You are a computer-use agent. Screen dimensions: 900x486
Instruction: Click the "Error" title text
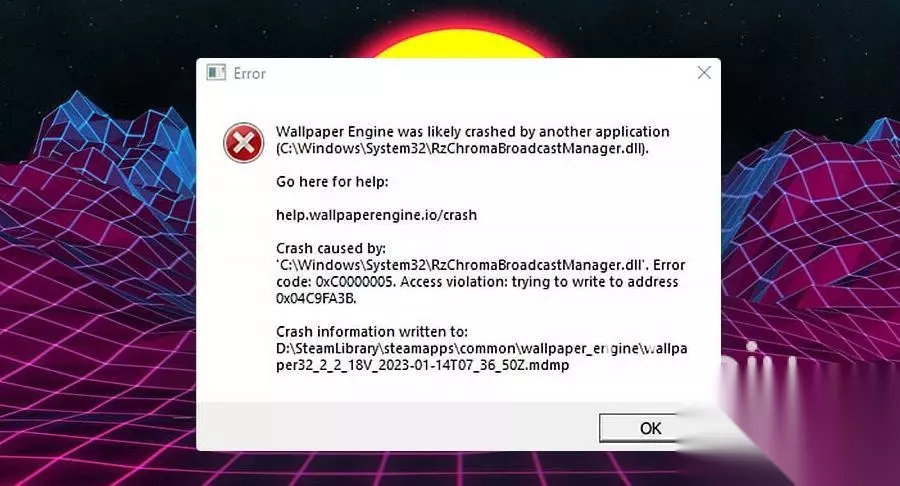tap(249, 73)
